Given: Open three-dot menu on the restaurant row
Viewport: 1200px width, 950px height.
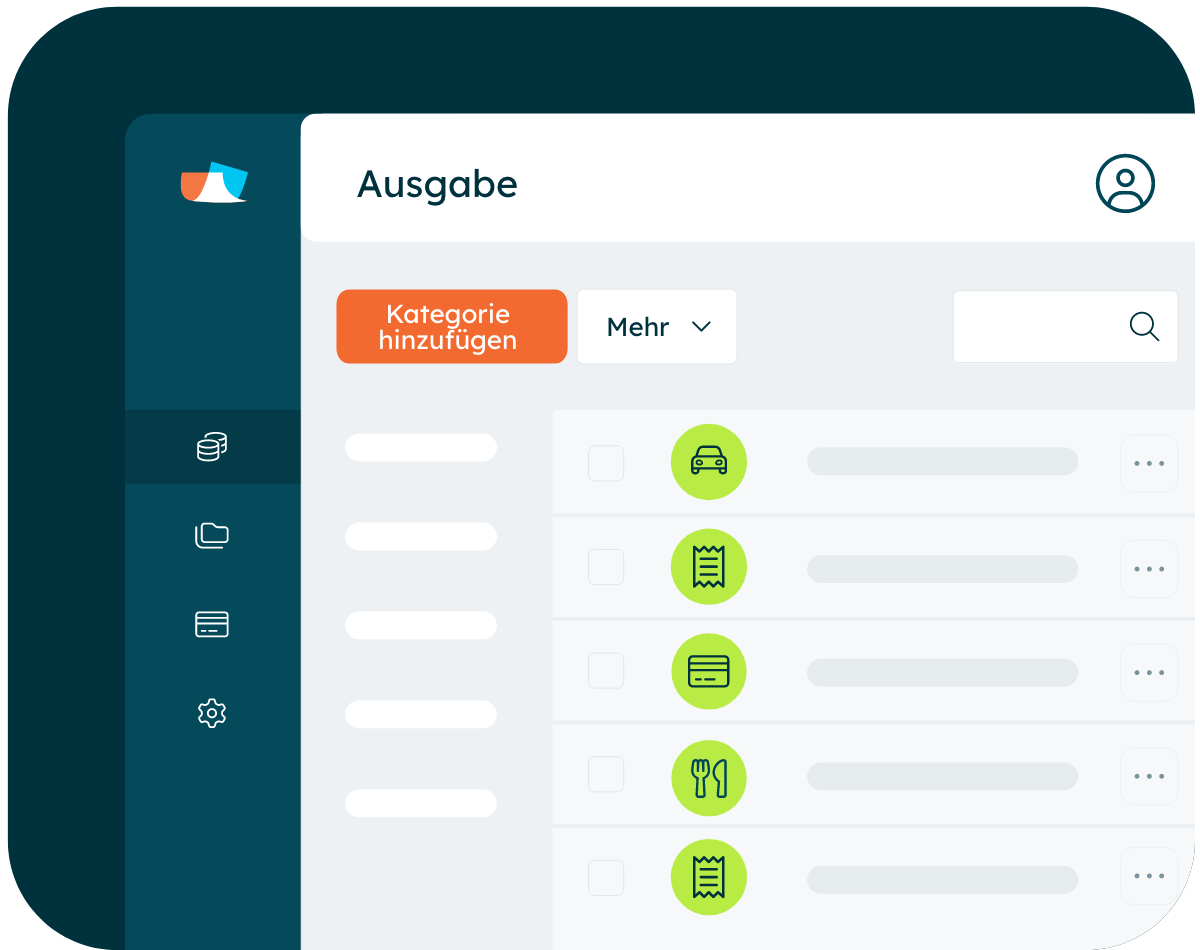Looking at the screenshot, I should [1149, 776].
